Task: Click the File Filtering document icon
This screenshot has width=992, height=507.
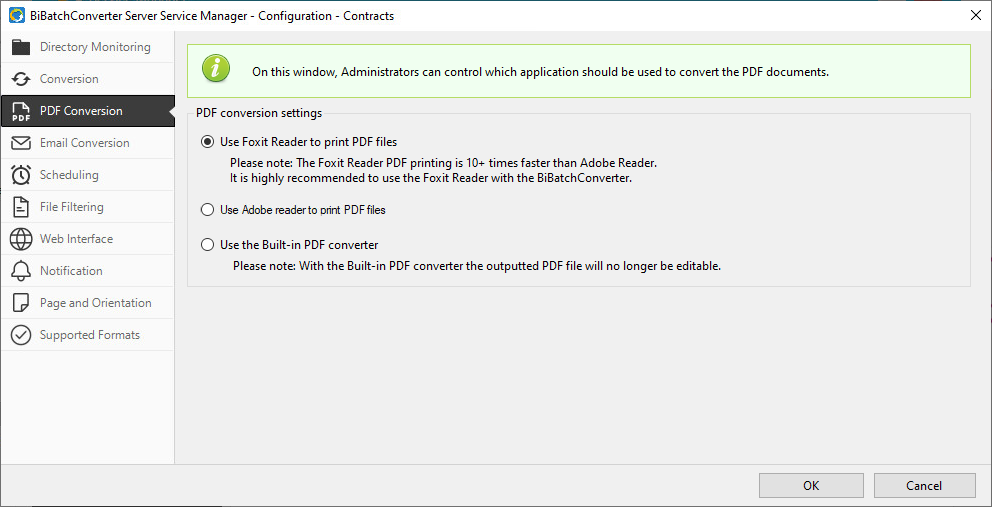Action: [21, 207]
